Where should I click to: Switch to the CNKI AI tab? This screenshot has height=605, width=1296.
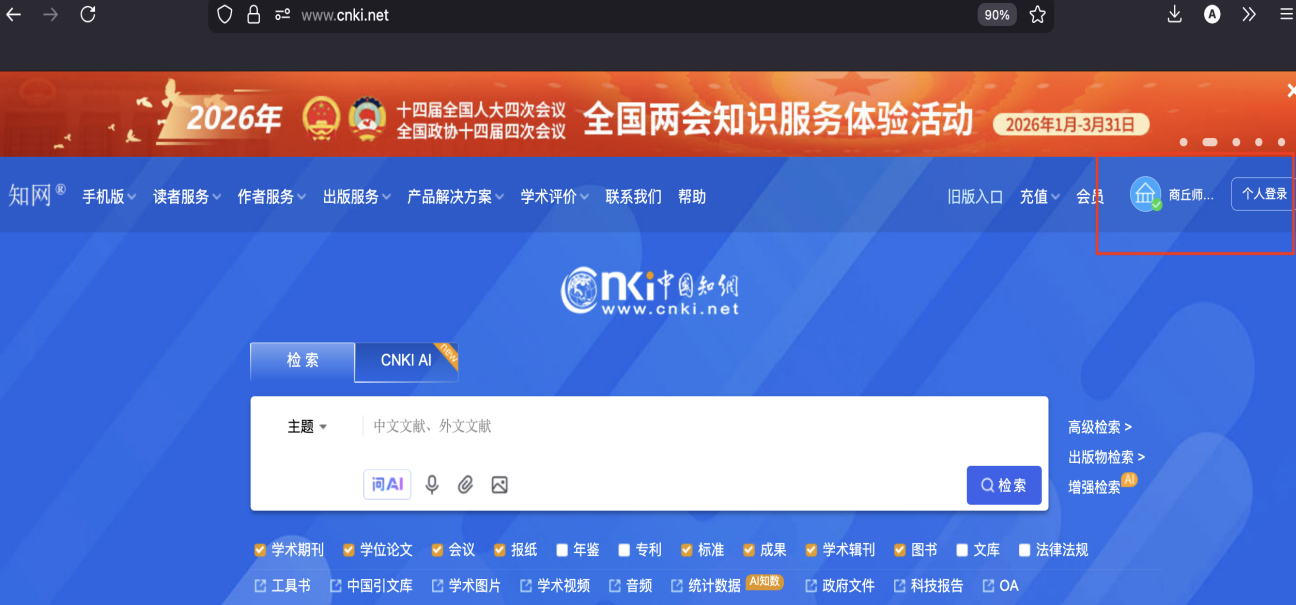406,361
